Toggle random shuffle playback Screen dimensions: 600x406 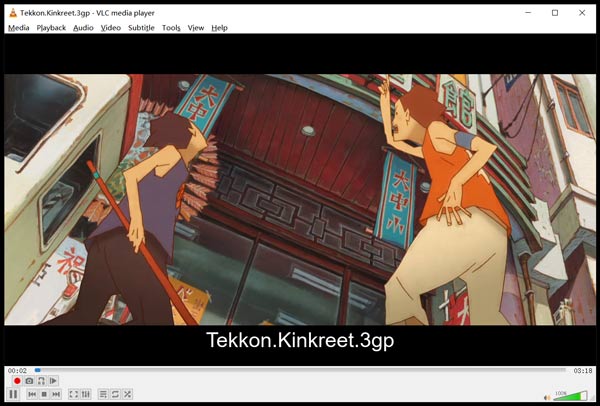point(127,394)
